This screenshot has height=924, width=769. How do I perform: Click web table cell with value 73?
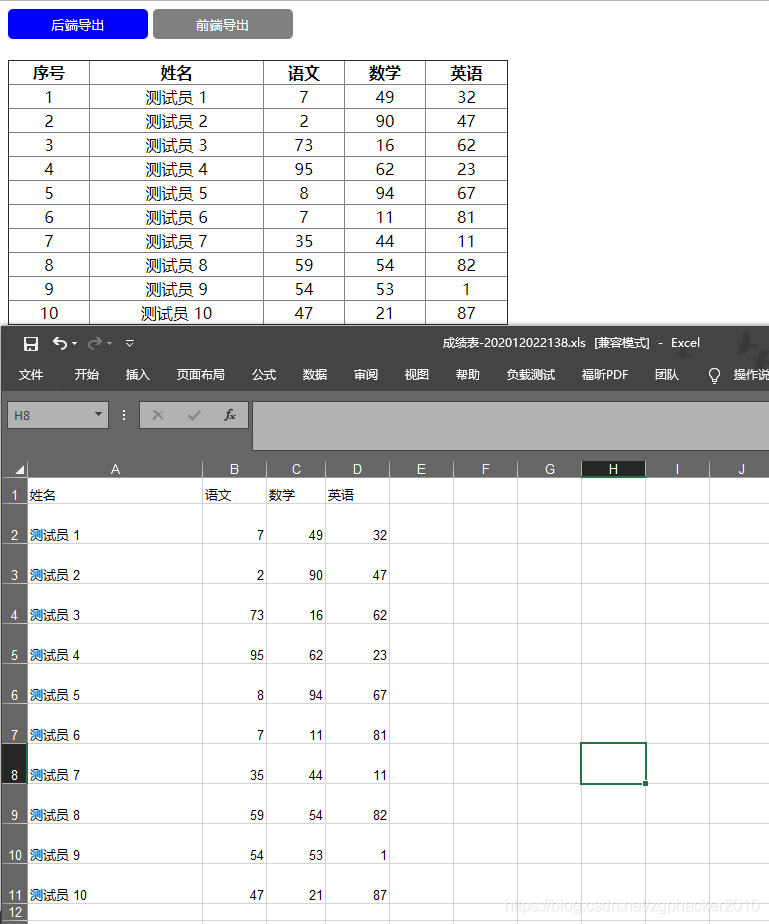click(303, 145)
